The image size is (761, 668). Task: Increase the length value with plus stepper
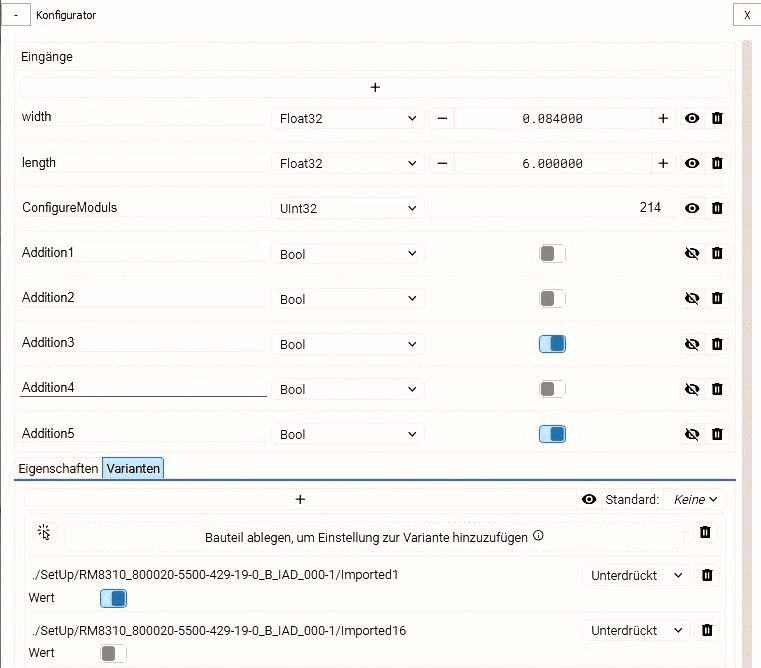(663, 163)
